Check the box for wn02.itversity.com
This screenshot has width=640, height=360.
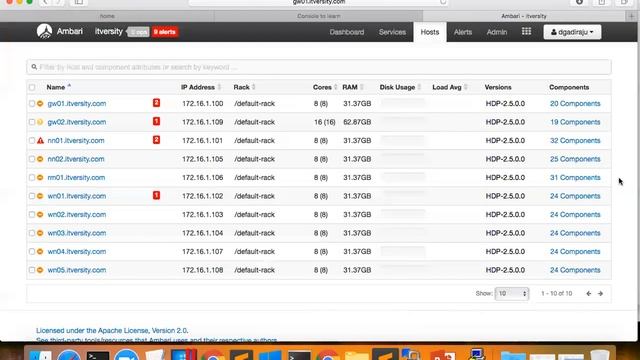(32, 215)
